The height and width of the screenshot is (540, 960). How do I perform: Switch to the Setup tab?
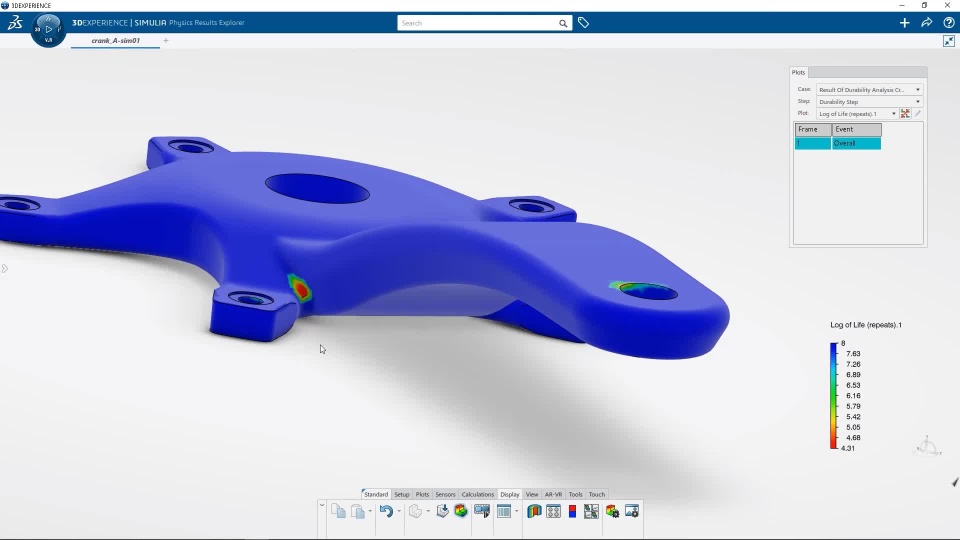[x=402, y=494]
